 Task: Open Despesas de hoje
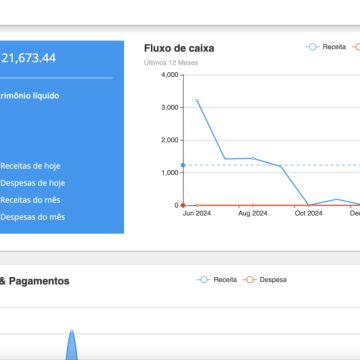33,183
